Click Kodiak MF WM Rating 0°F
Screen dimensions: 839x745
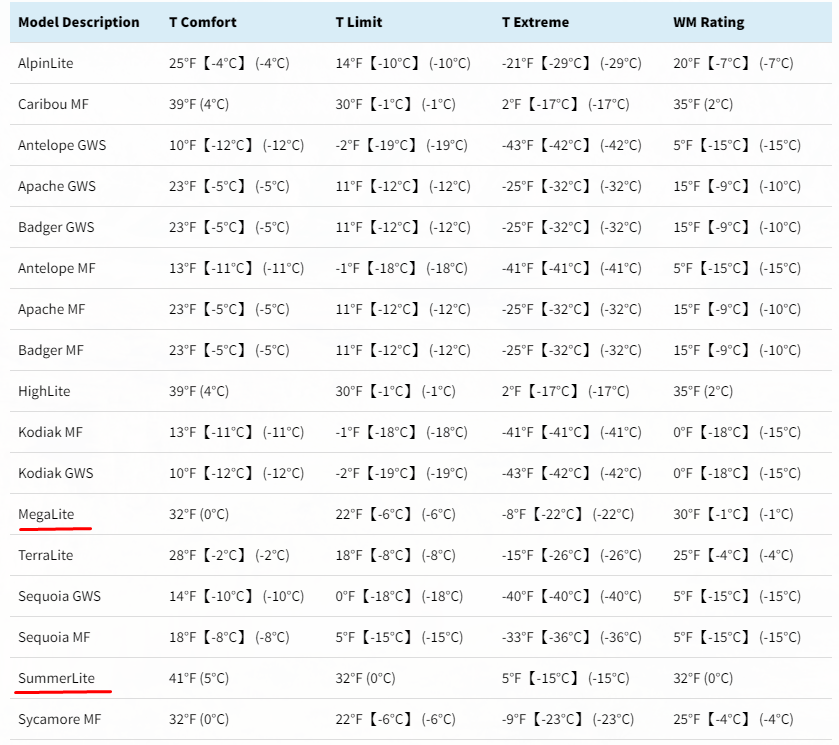point(683,432)
